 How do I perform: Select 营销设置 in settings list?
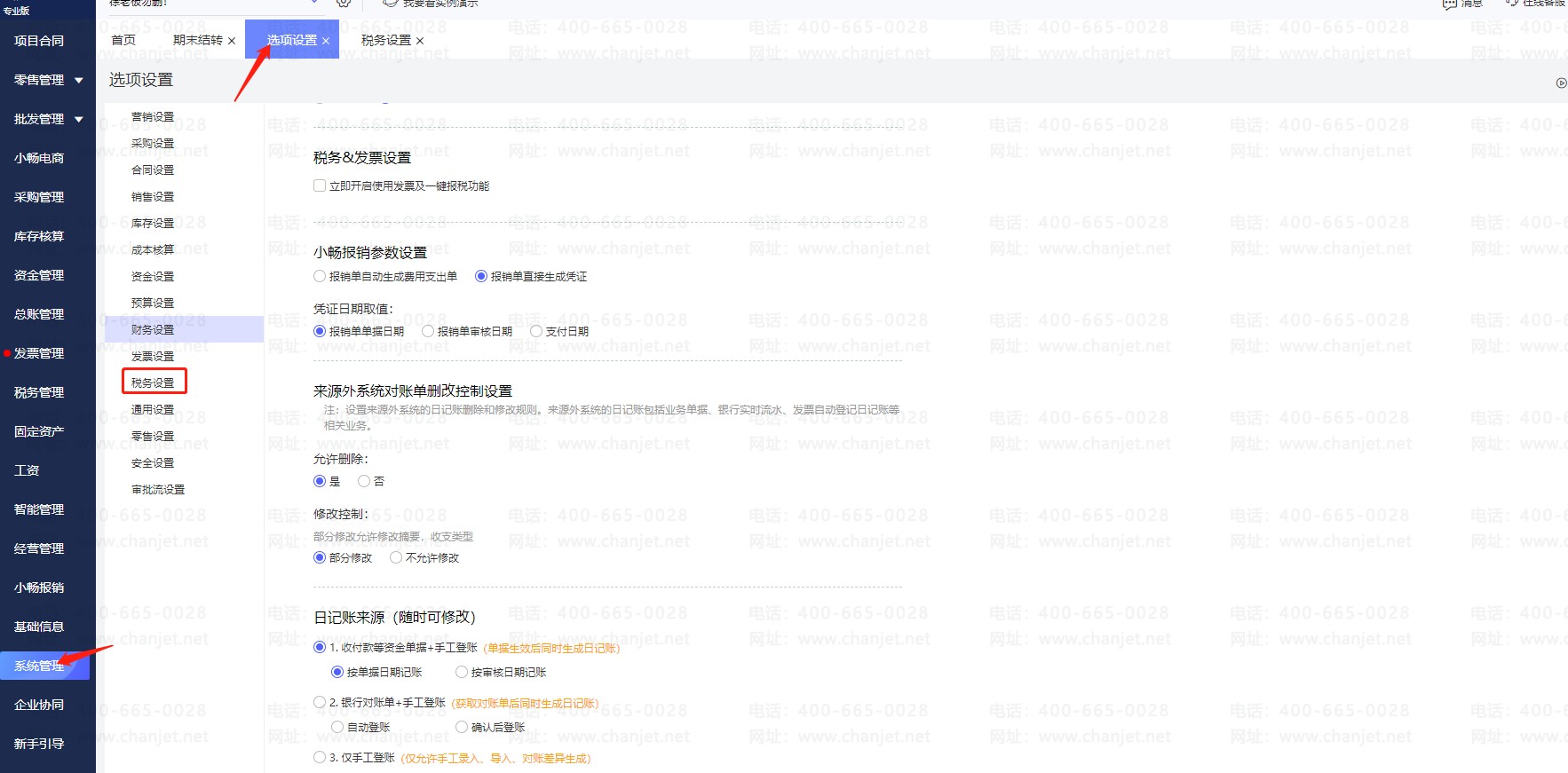[153, 117]
